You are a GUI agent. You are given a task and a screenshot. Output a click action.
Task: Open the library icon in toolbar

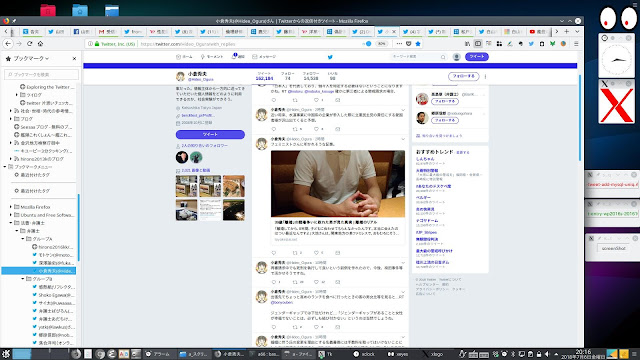pyautogui.click(x=467, y=44)
